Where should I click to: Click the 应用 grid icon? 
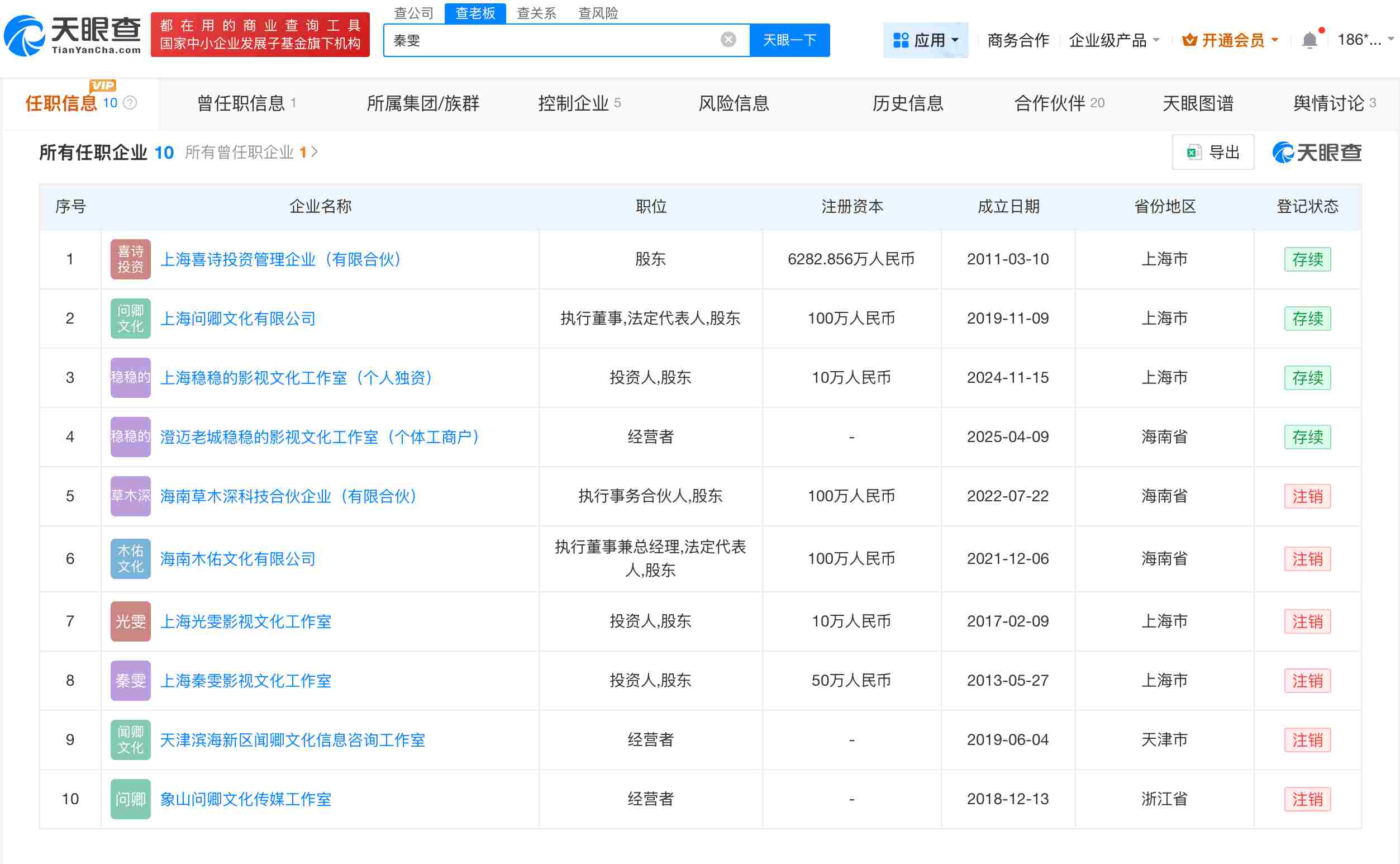(901, 39)
